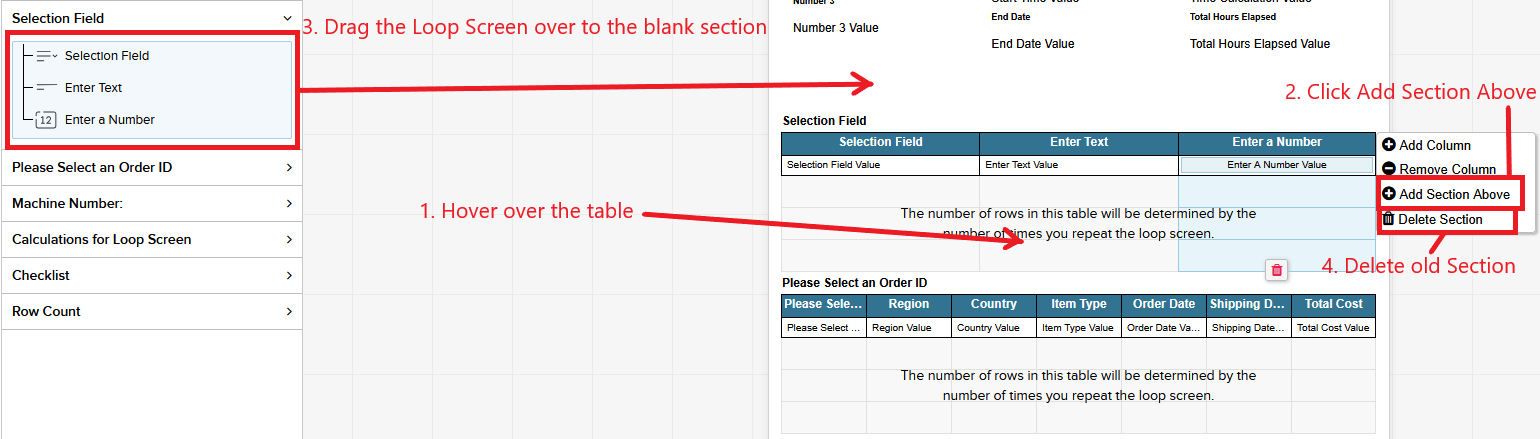The image size is (1540, 439).
Task: Click the Total Cost Value cell
Action: [1332, 328]
